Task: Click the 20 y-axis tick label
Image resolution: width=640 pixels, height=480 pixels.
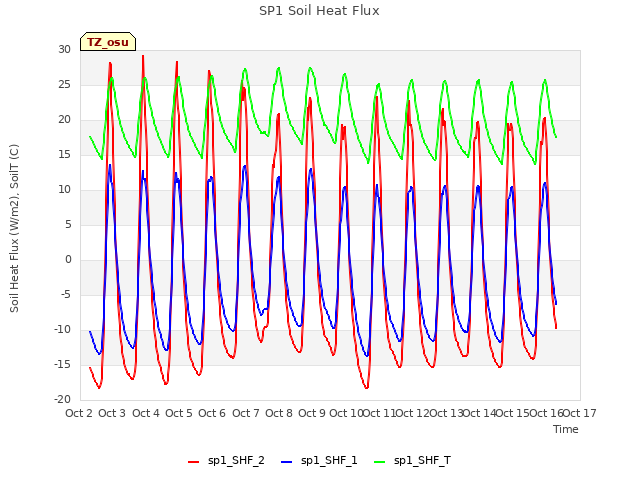Action: 64,120
